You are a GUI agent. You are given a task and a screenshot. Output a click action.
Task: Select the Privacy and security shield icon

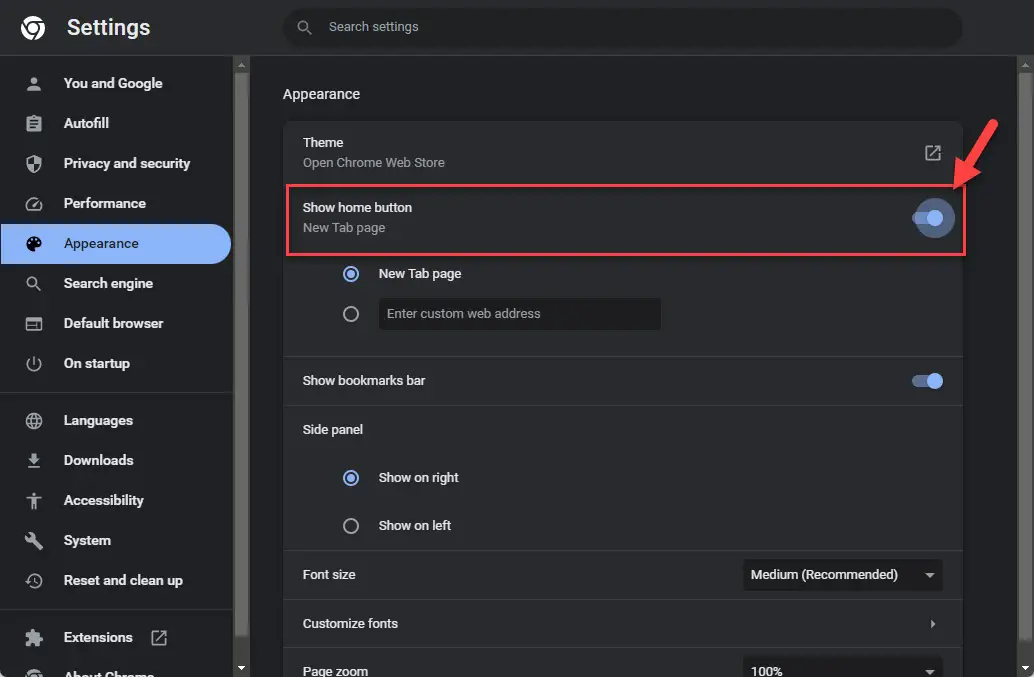34,163
